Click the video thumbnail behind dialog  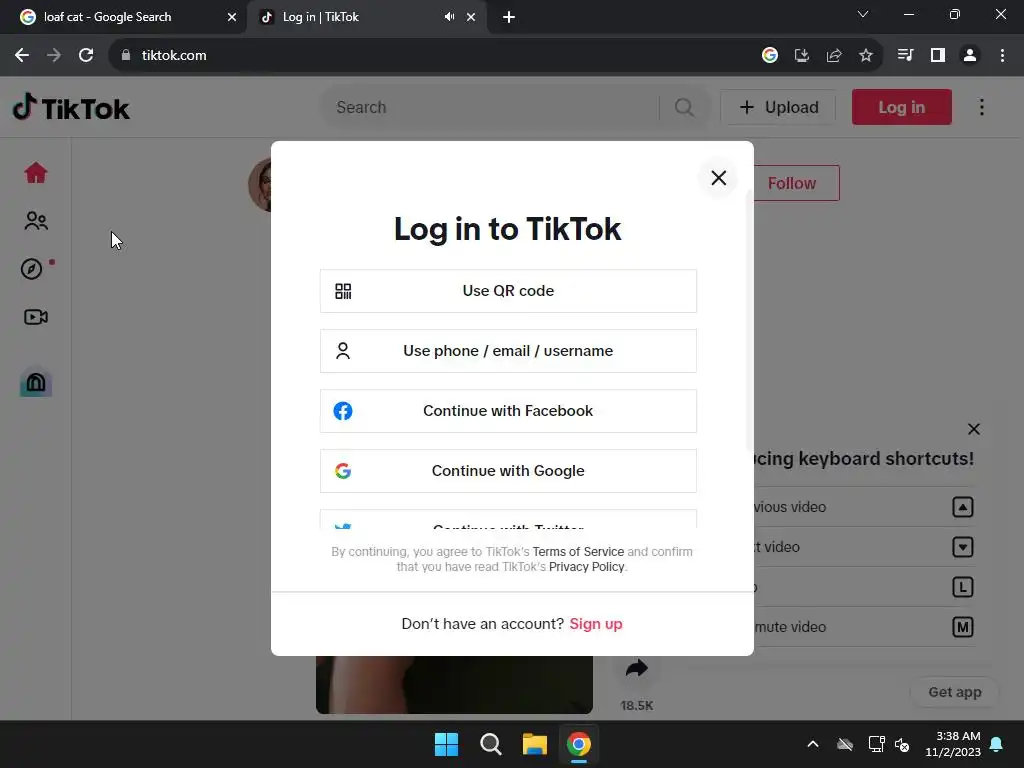click(x=454, y=684)
